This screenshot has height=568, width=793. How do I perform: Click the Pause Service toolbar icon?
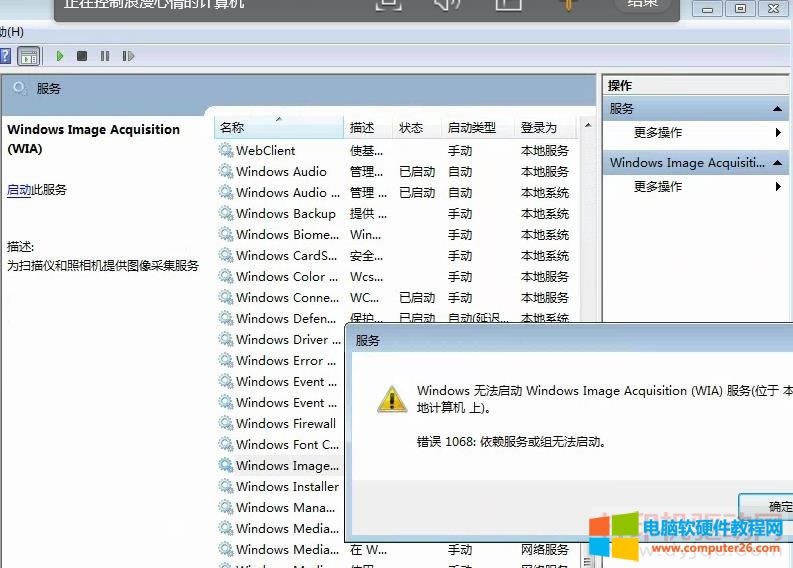click(x=105, y=56)
